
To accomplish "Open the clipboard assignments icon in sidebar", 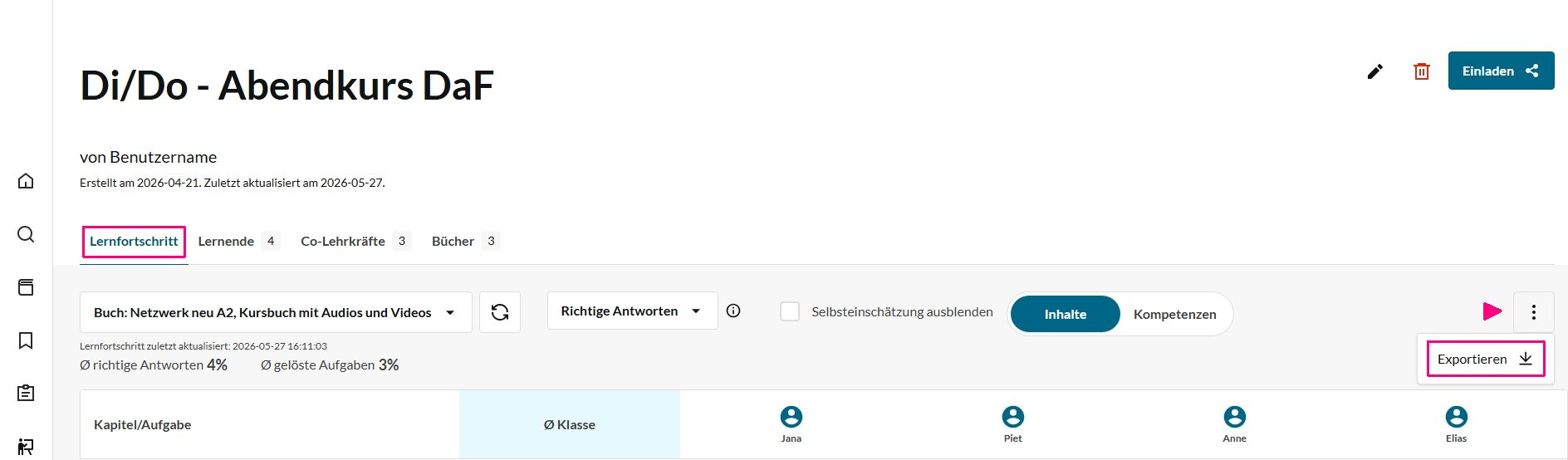I will pyautogui.click(x=26, y=393).
